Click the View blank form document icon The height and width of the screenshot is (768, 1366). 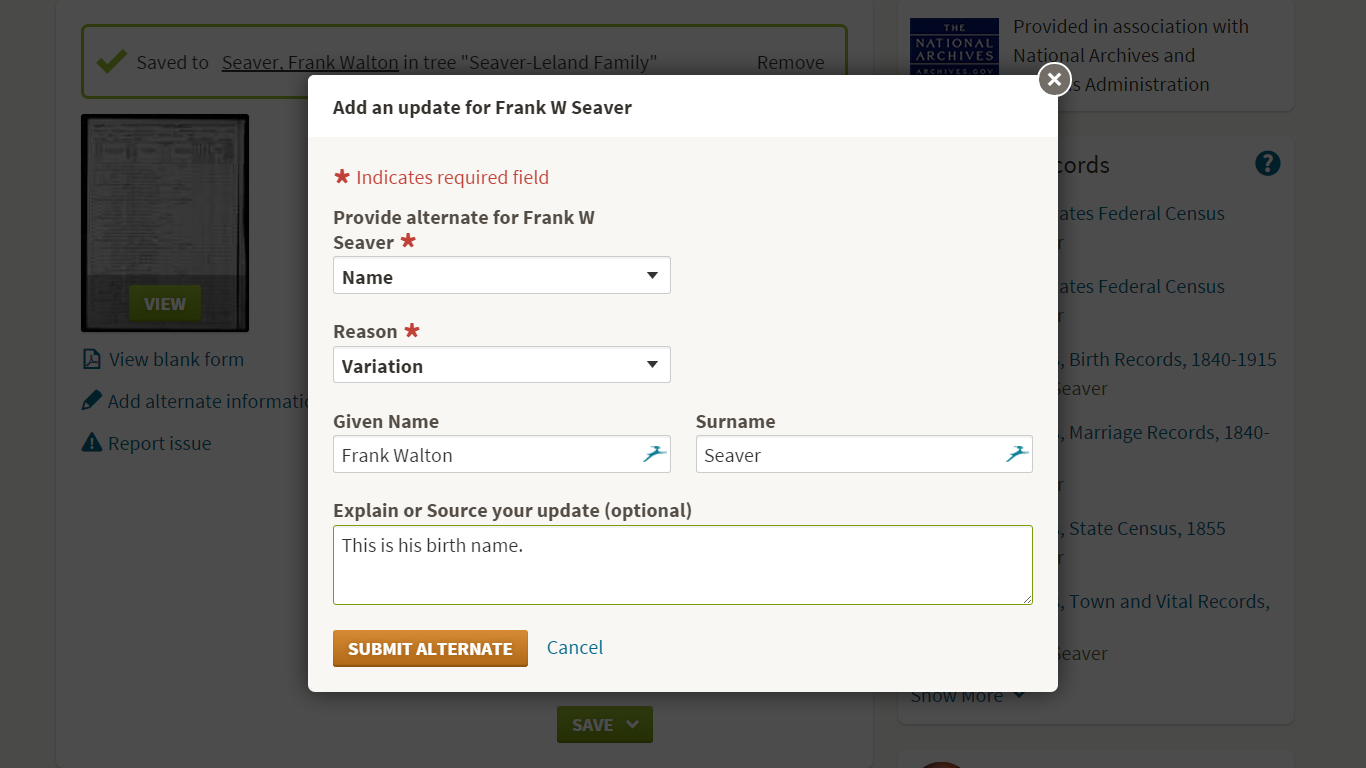[x=90, y=359]
